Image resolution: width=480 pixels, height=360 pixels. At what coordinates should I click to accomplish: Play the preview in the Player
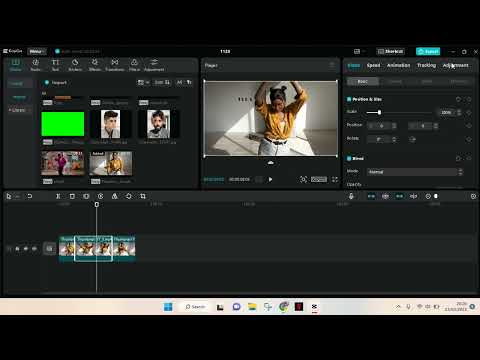point(270,179)
